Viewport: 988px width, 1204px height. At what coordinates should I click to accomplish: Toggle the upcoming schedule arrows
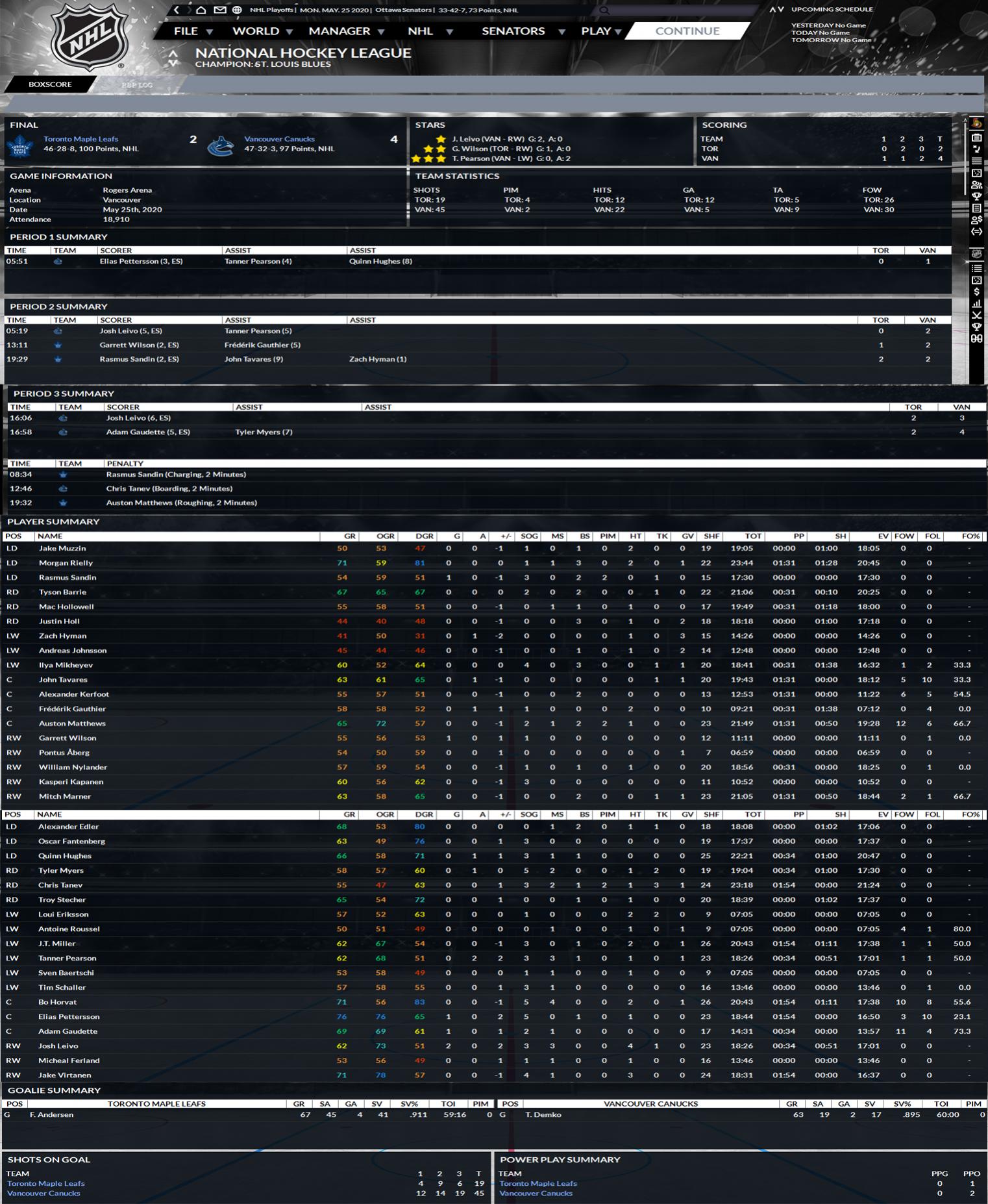coord(776,10)
